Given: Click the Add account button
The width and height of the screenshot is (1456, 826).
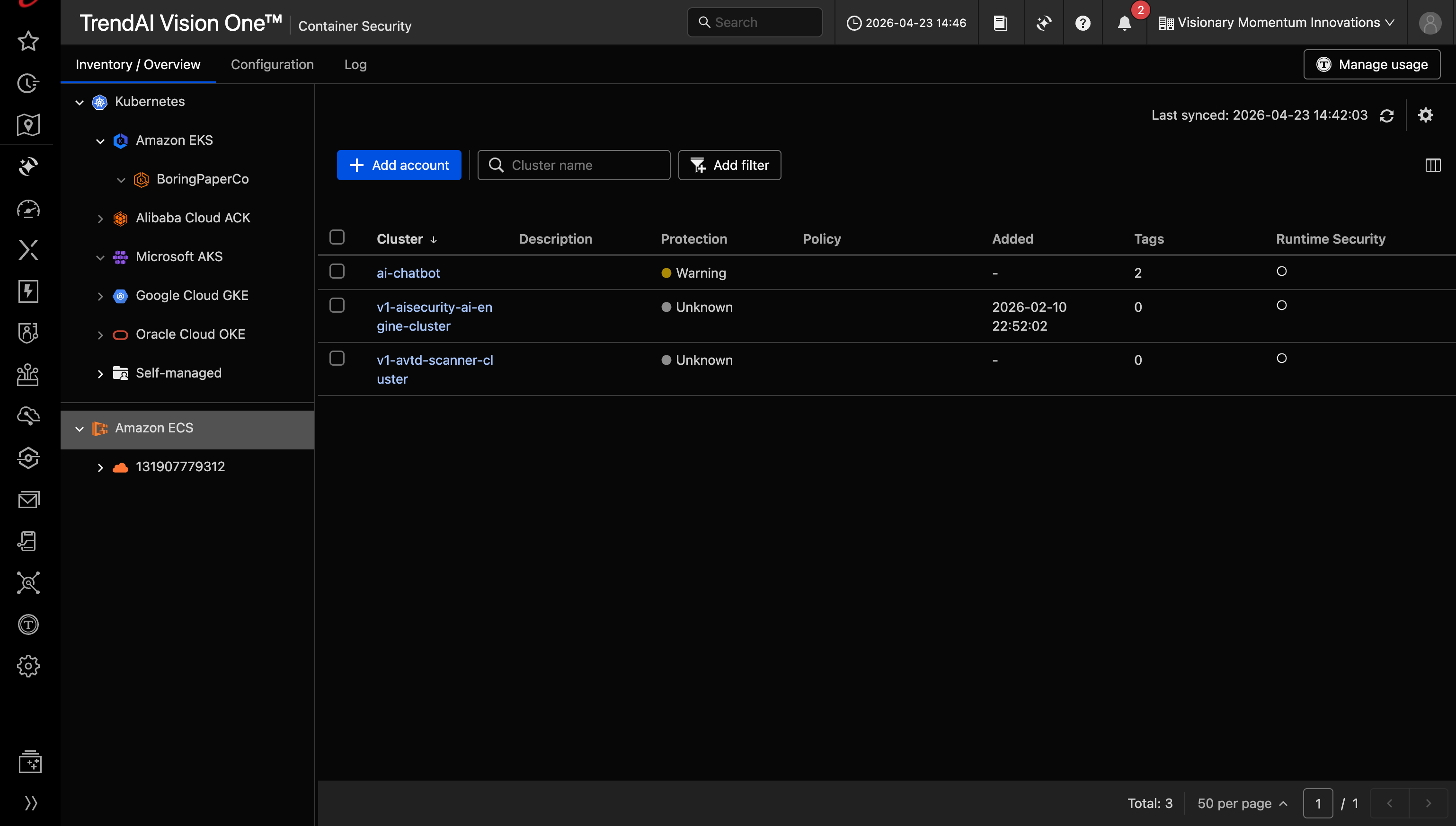Looking at the screenshot, I should [399, 165].
